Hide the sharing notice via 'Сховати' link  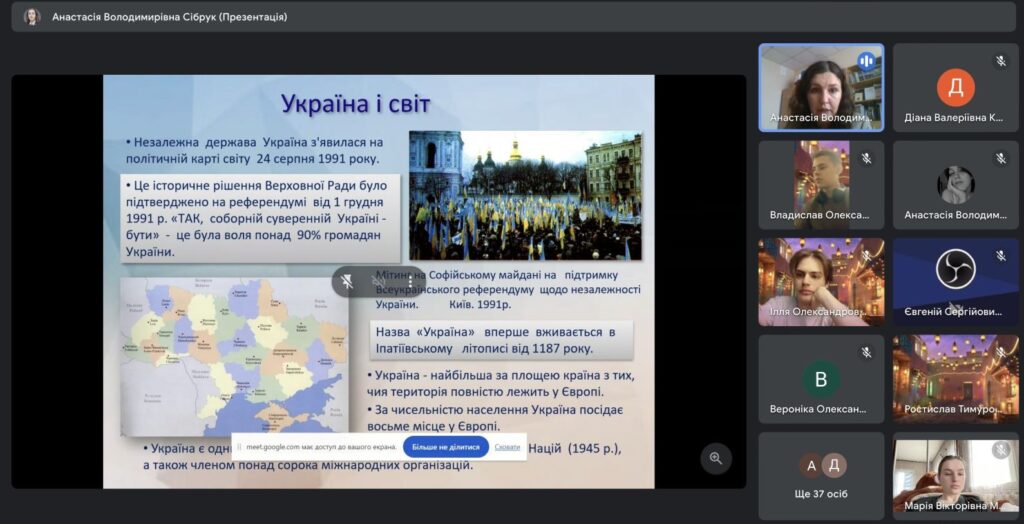tap(507, 447)
